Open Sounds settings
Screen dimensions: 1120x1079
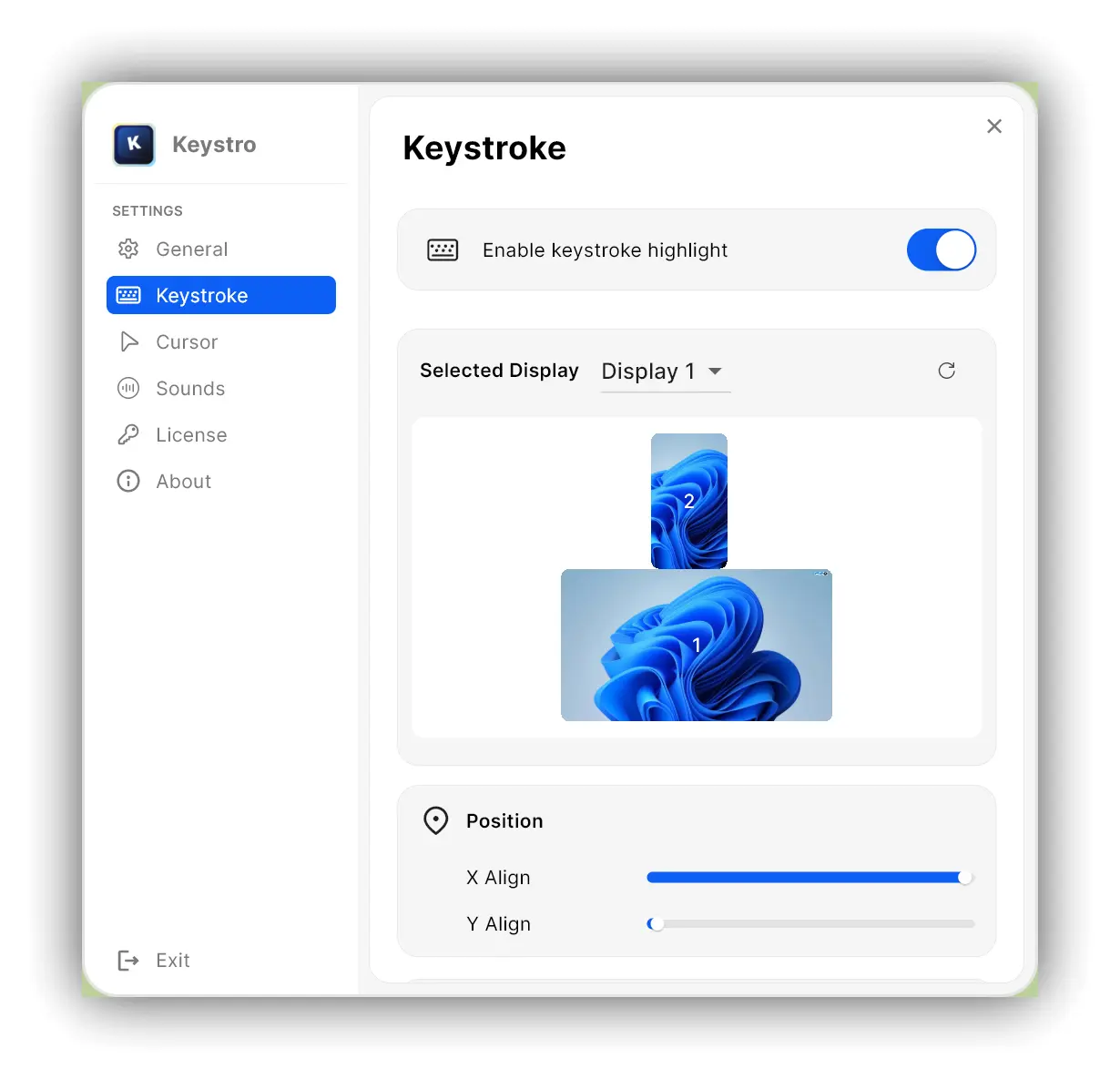click(x=221, y=388)
